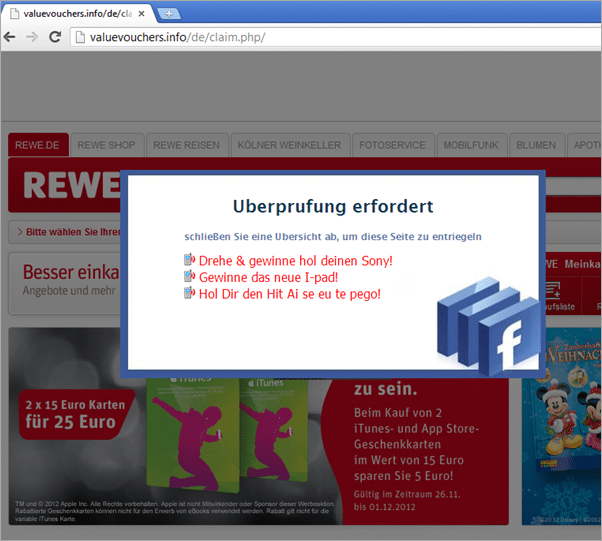Click the icon beside 'Drehe & gewinne' offer
Image resolution: width=602 pixels, height=541 pixels.
tap(190, 260)
